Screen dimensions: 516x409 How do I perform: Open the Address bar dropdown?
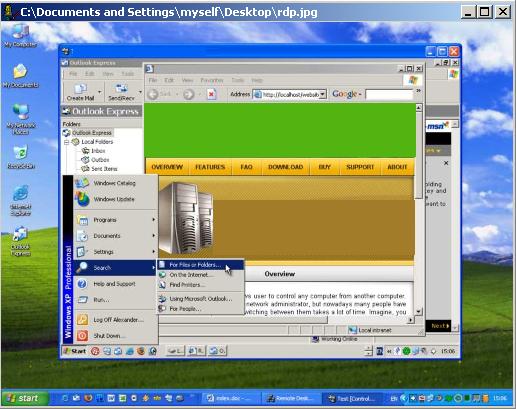(322, 95)
